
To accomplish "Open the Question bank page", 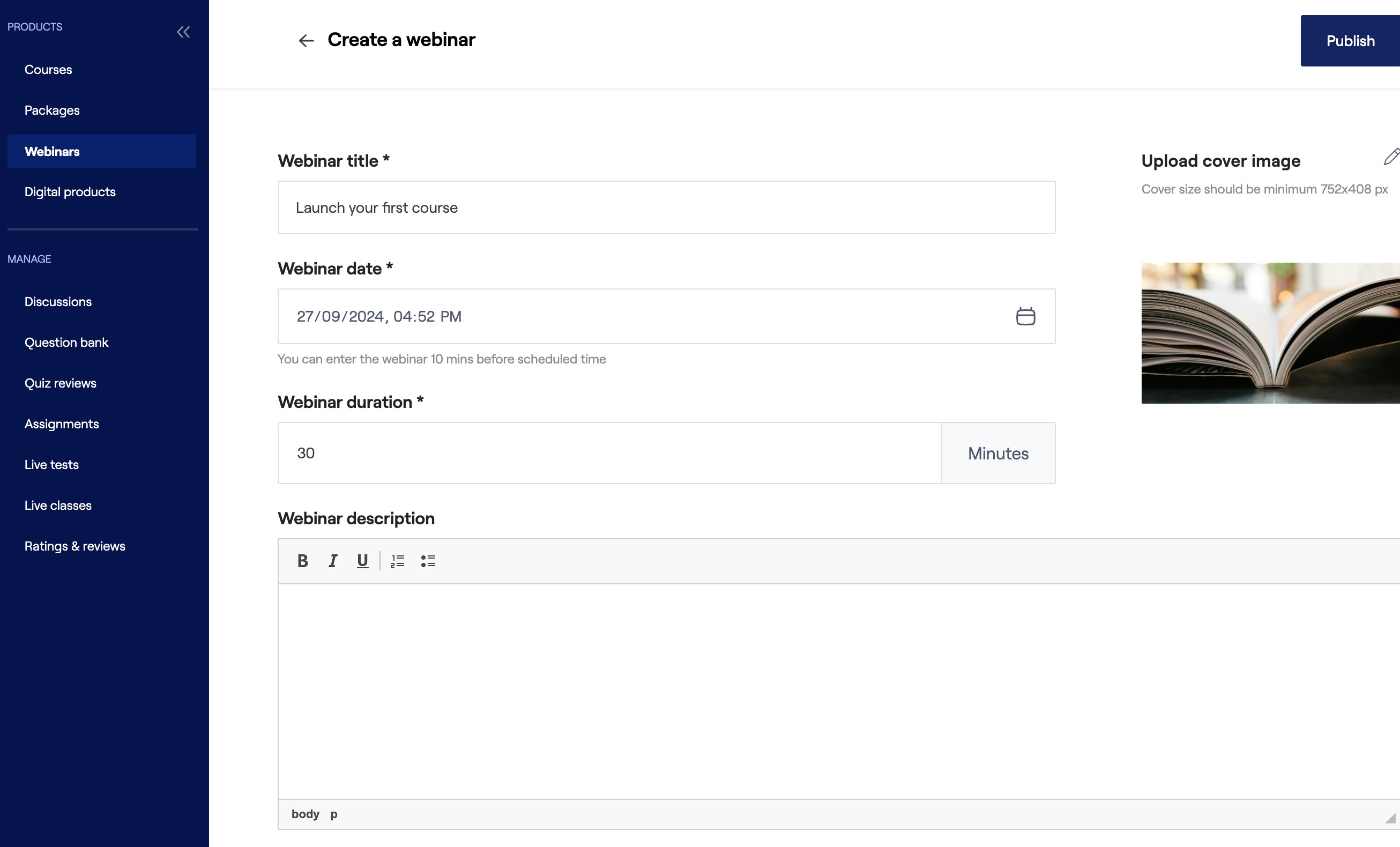I will click(x=66, y=342).
